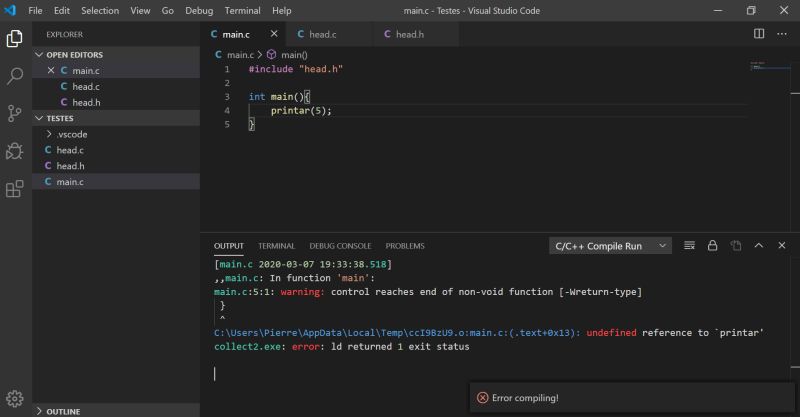Expand the Outline section
This screenshot has height=417, width=800.
(x=116, y=411)
